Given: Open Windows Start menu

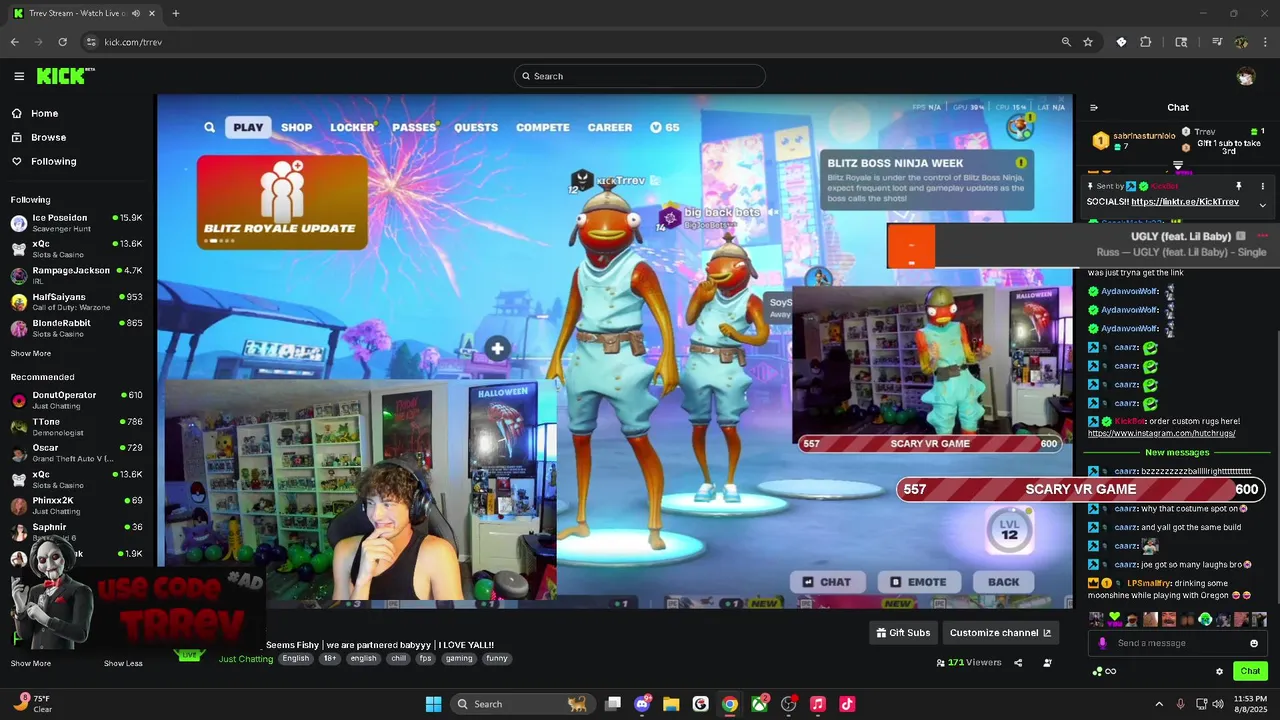Looking at the screenshot, I should click(433, 704).
